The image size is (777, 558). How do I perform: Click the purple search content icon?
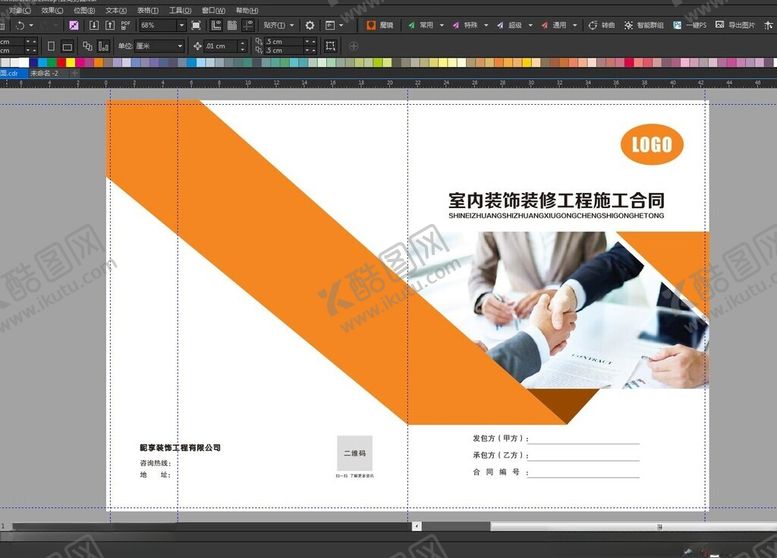[74, 25]
